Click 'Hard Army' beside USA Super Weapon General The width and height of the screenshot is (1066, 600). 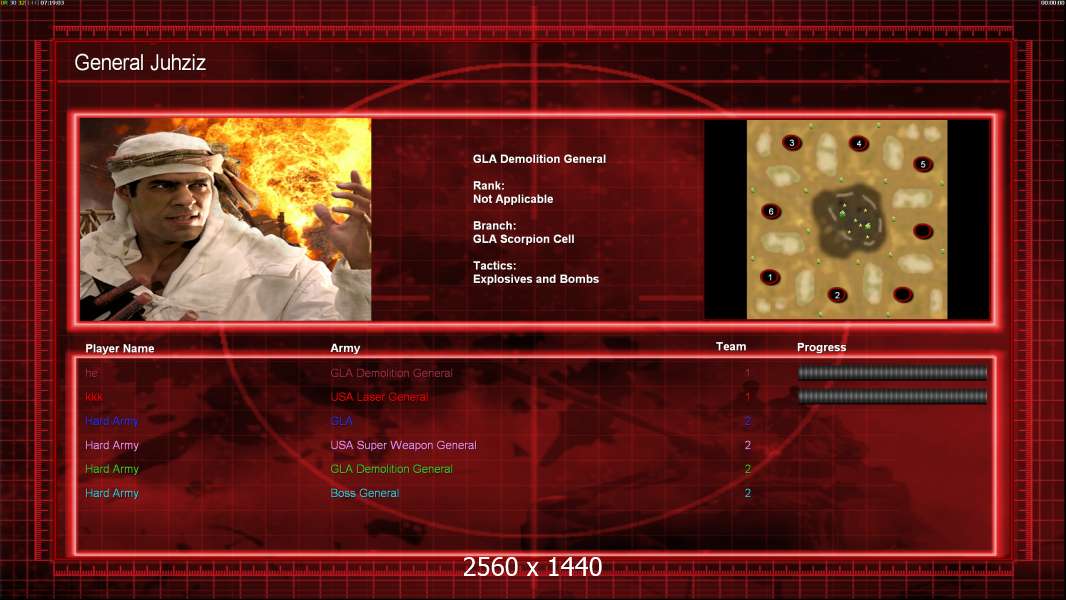pyautogui.click(x=111, y=445)
